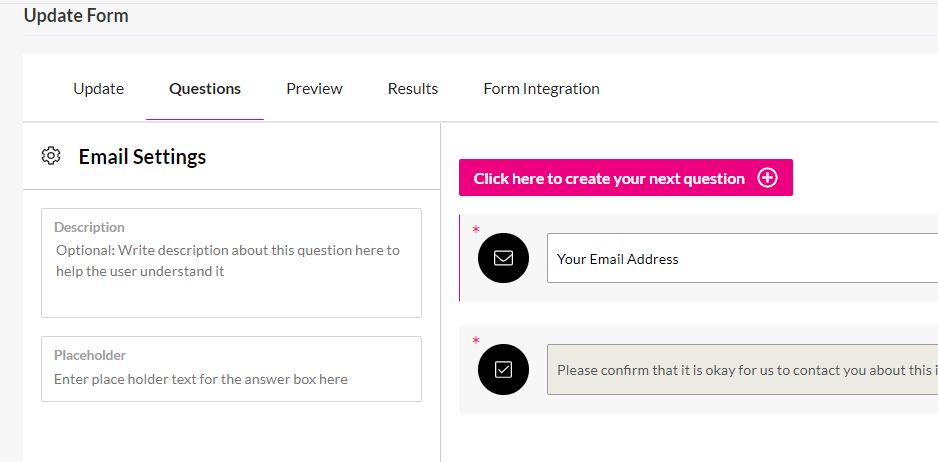The width and height of the screenshot is (938, 462).
Task: Click the Update Form page title
Action: pyautogui.click(x=76, y=16)
